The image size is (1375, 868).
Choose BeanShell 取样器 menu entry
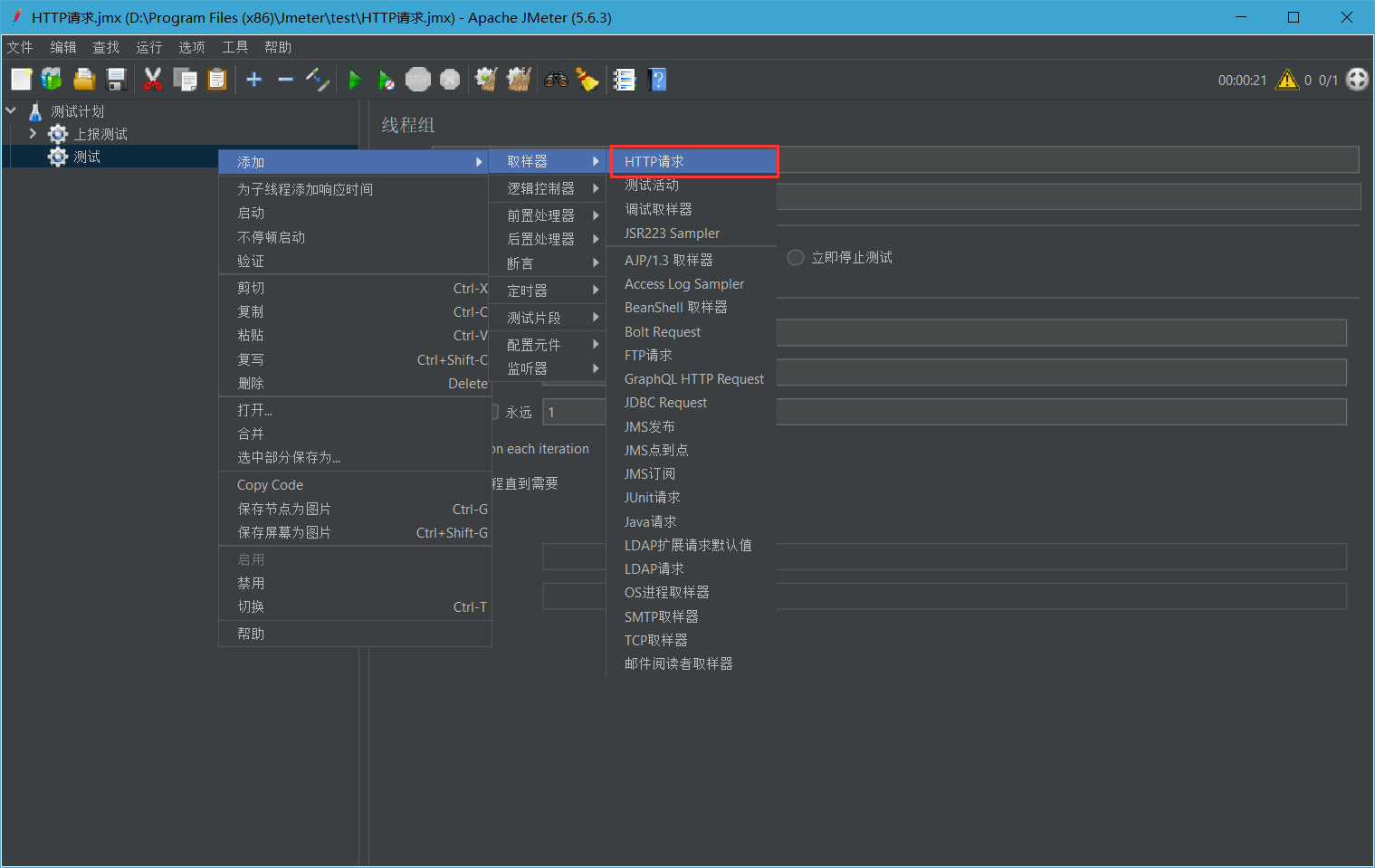click(692, 308)
